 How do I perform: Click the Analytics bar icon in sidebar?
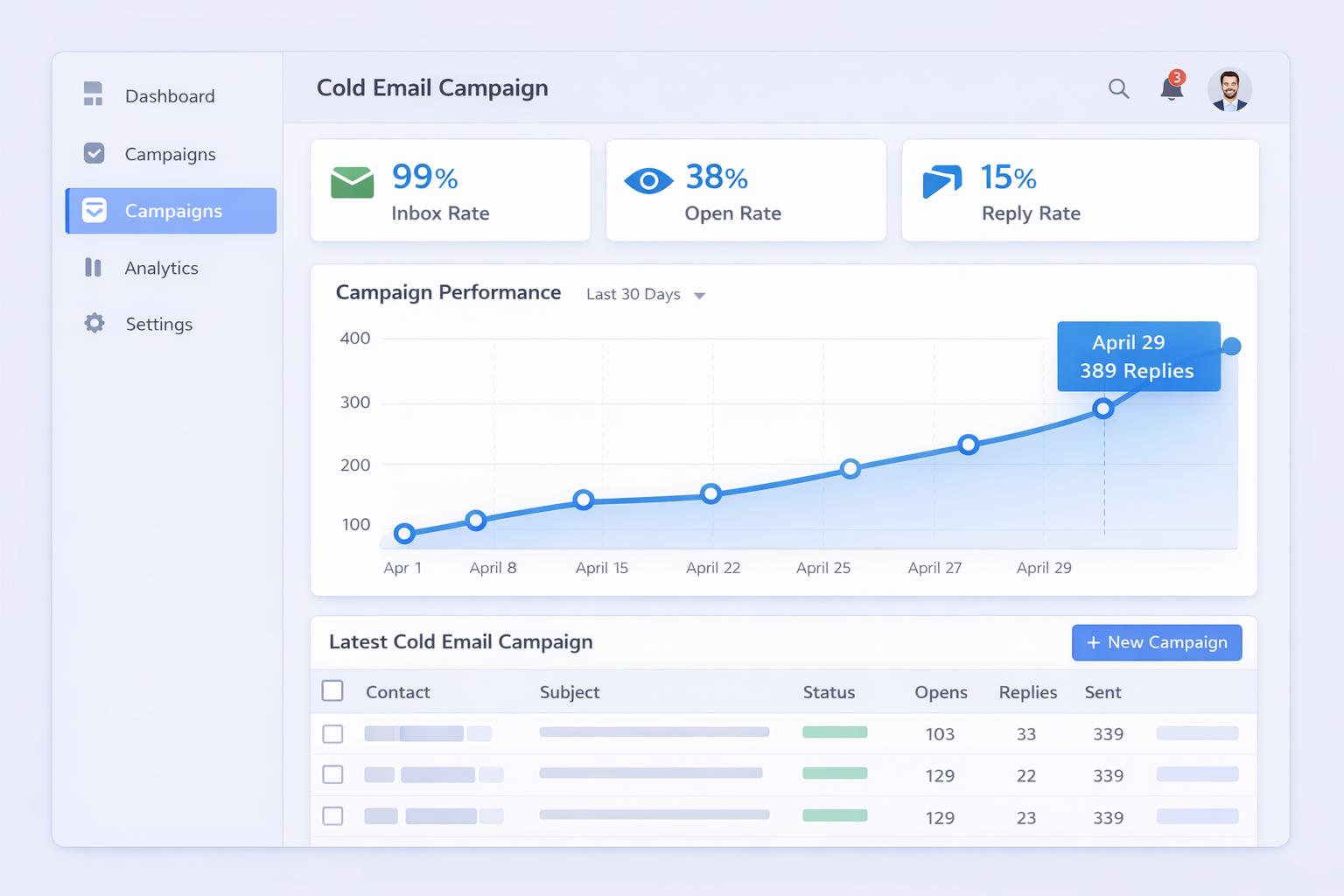click(94, 268)
